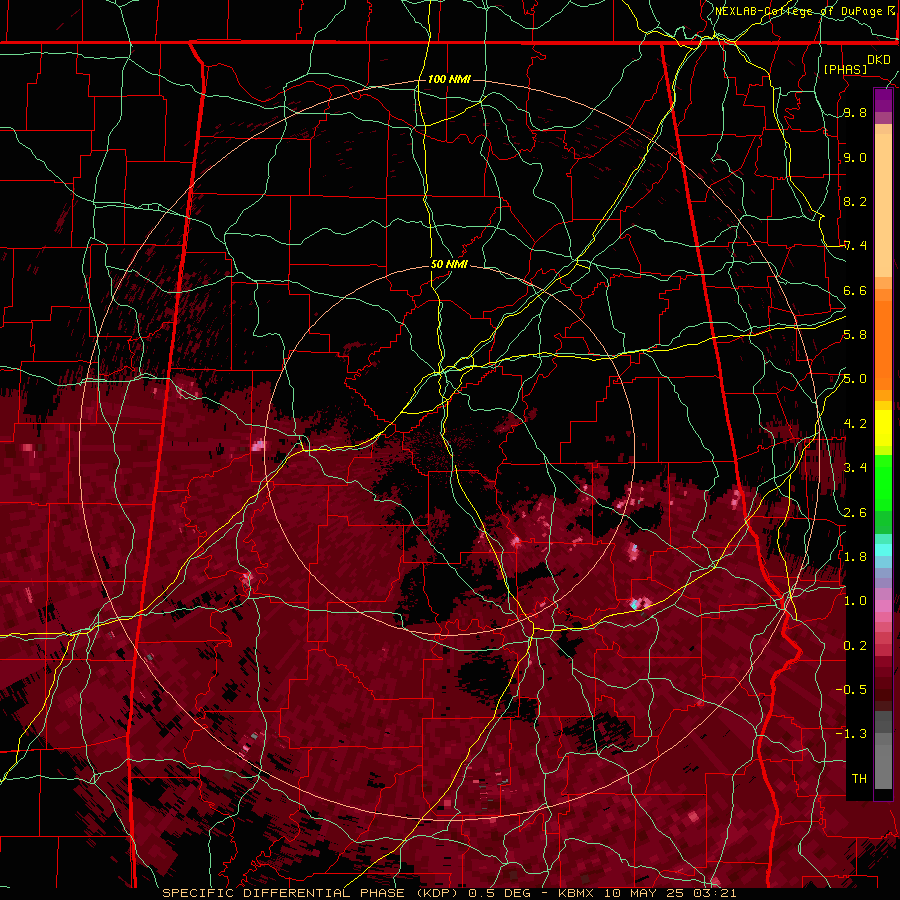The width and height of the screenshot is (900, 900).
Task: Click the DKD legend heading
Action: pos(879,60)
